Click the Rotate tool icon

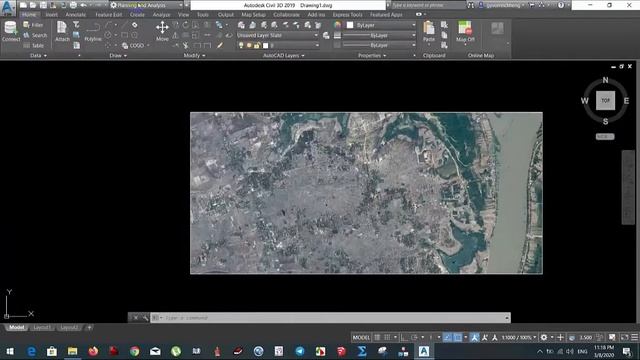tap(186, 25)
